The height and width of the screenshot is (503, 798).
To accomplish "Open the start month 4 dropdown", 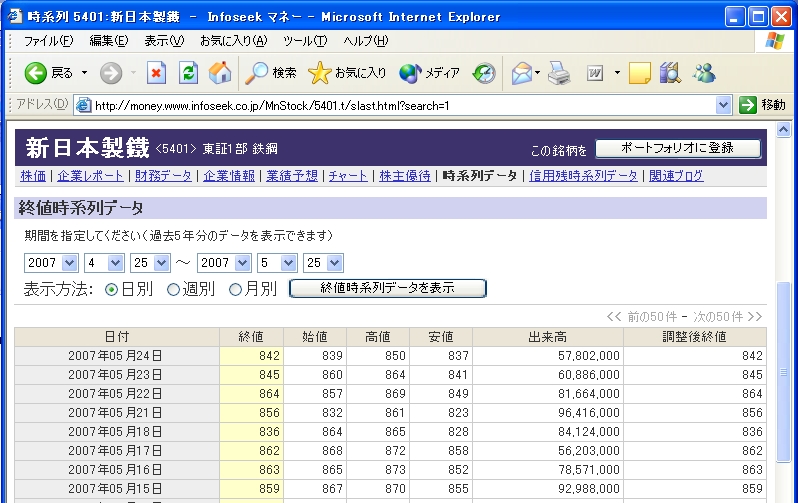I will click(104, 263).
